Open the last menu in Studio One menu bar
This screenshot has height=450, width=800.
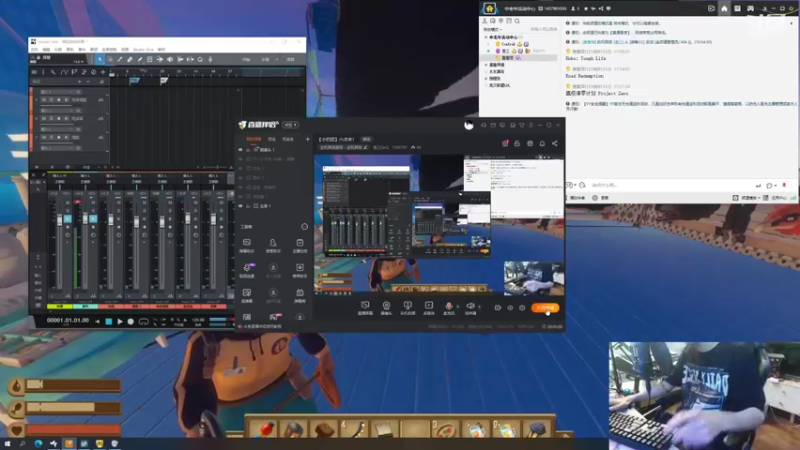pyautogui.click(x=161, y=49)
